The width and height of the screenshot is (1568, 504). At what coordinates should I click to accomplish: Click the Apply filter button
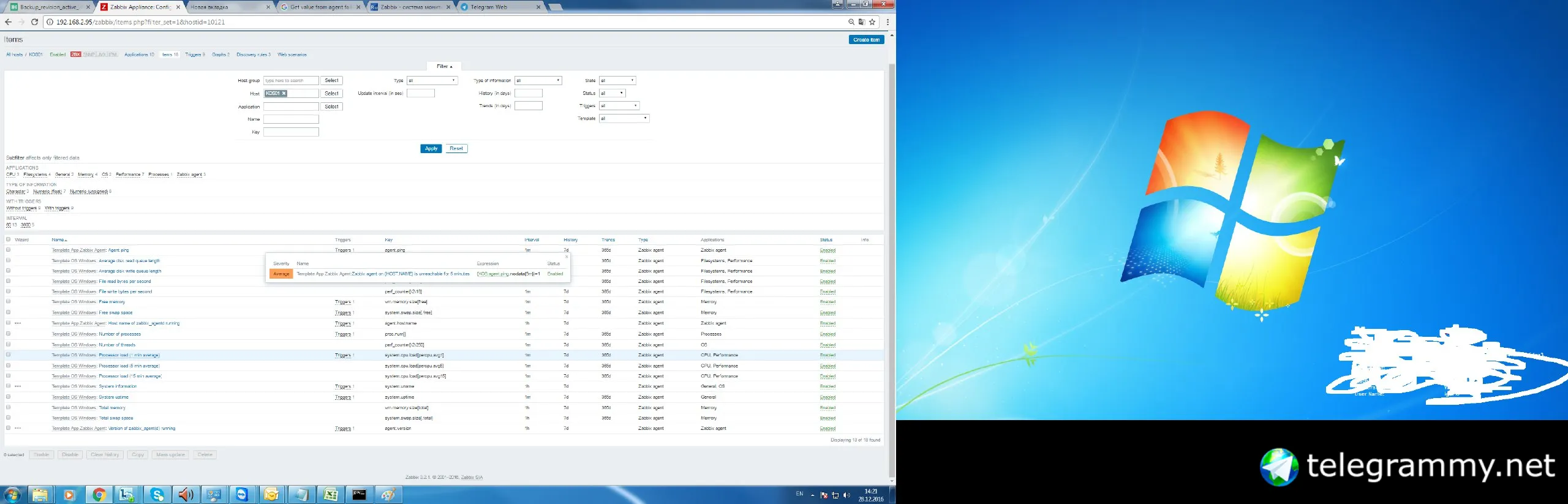pyautogui.click(x=431, y=148)
